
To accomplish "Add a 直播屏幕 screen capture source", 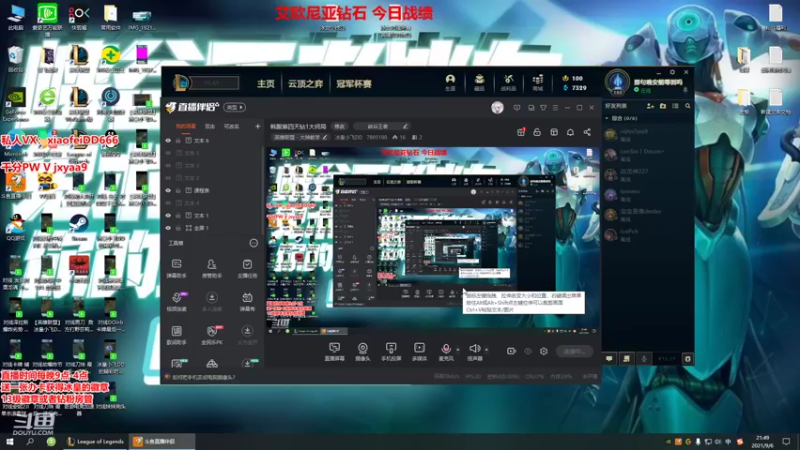I will pos(334,351).
